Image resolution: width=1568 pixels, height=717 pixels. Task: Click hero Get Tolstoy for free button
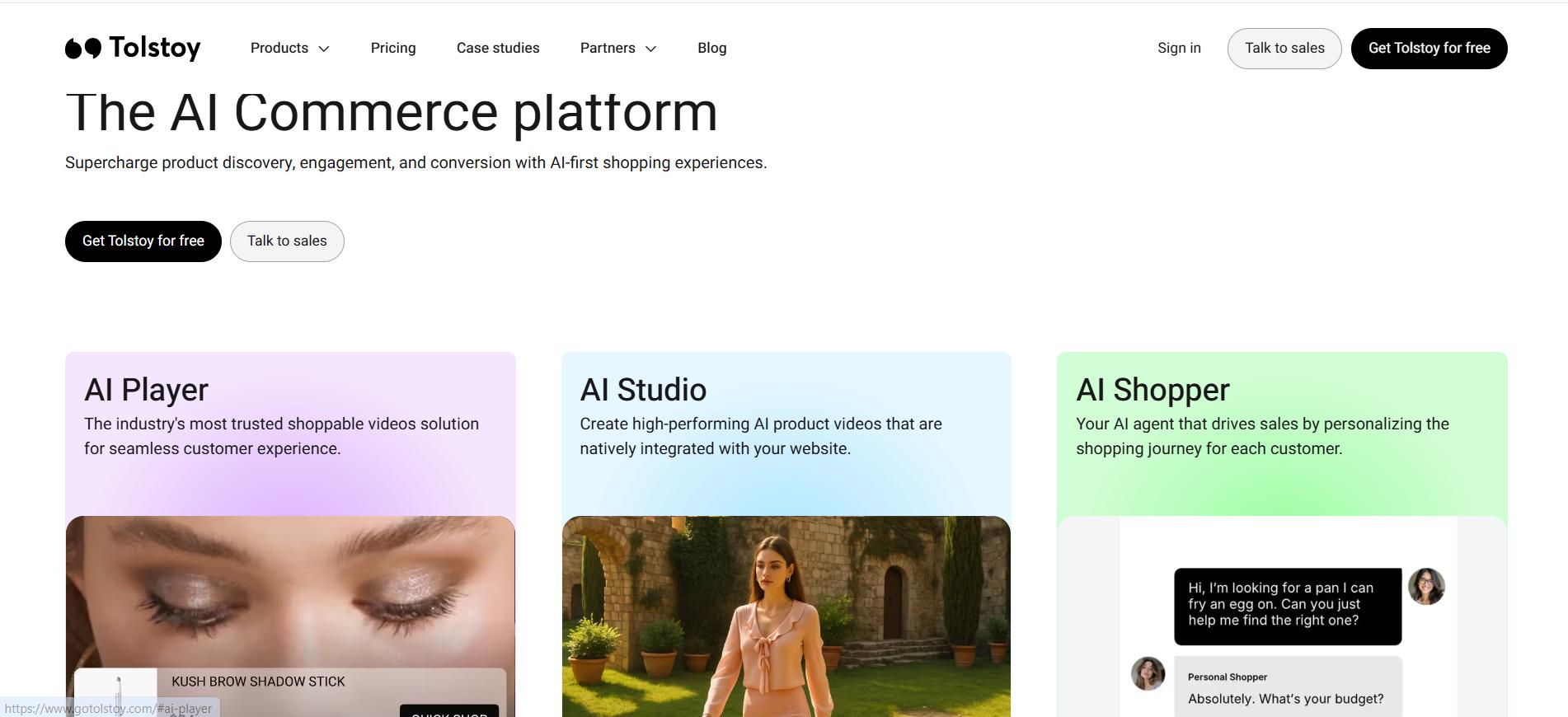143,241
